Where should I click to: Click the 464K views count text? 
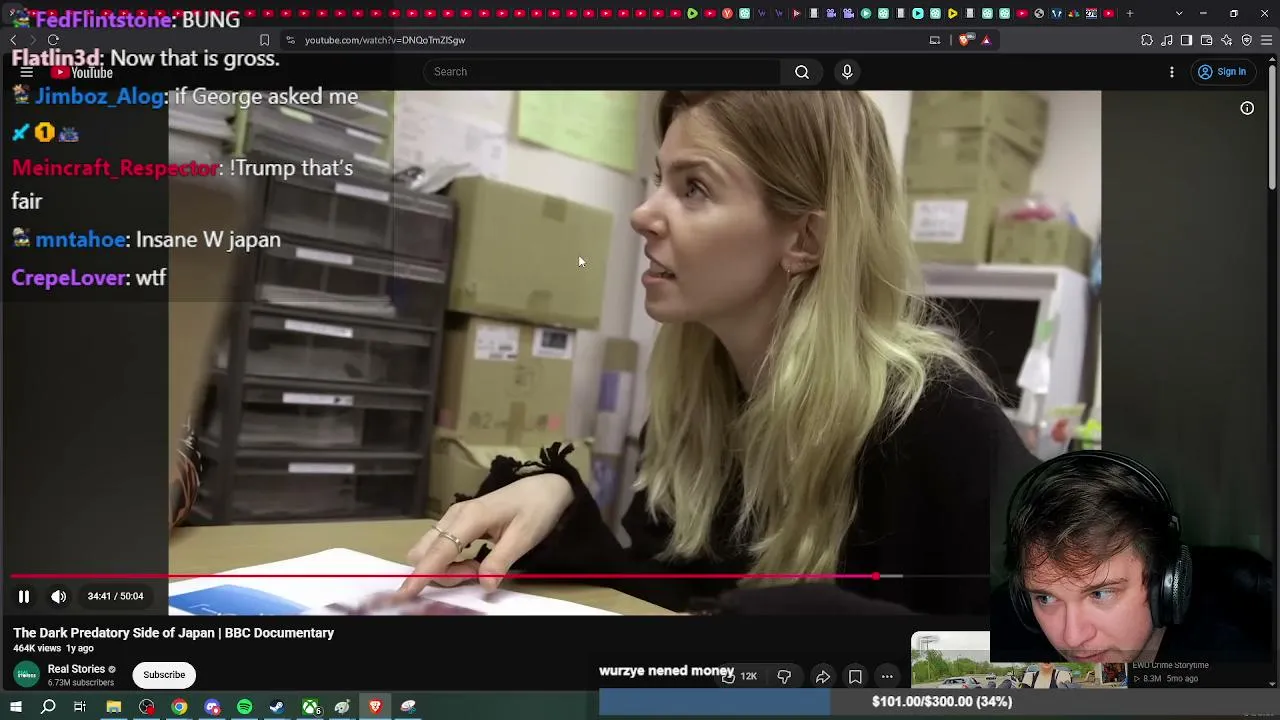click(37, 649)
